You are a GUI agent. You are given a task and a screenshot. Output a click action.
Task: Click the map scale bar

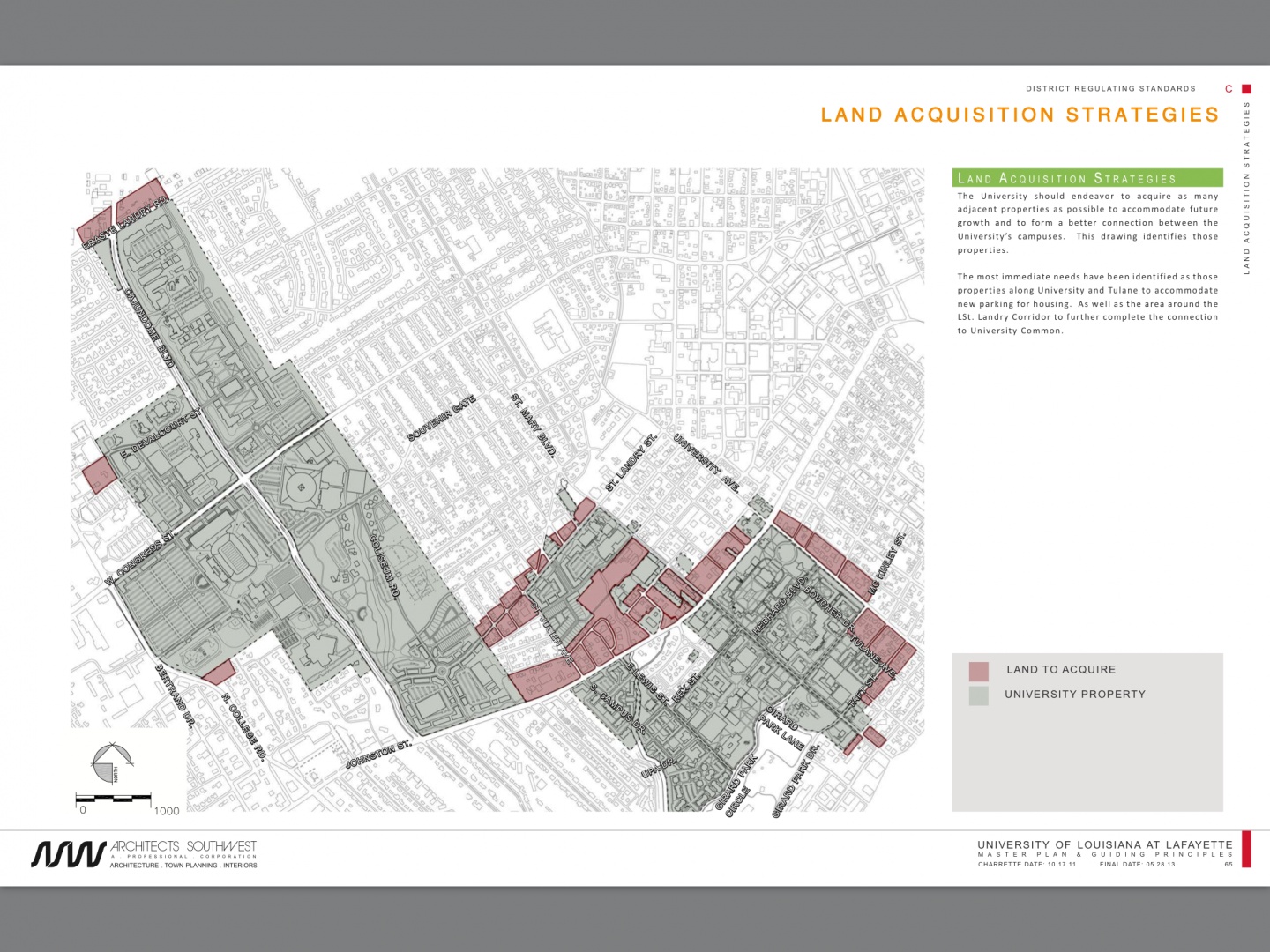pyautogui.click(x=115, y=799)
